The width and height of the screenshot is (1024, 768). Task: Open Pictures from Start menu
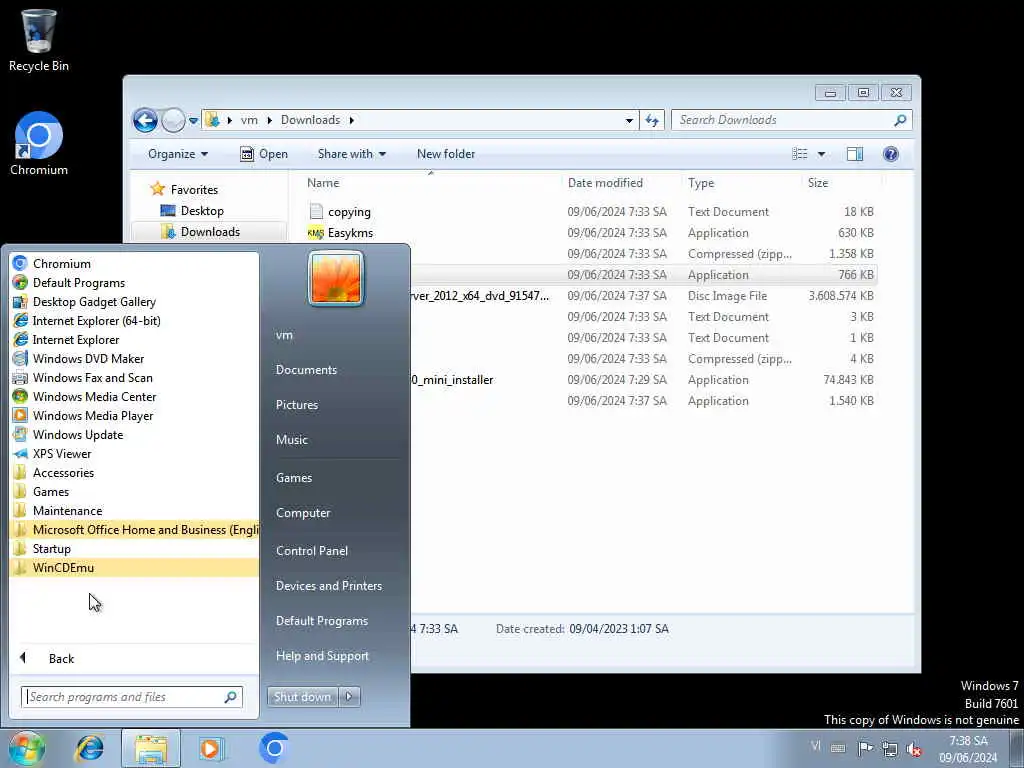(x=297, y=405)
